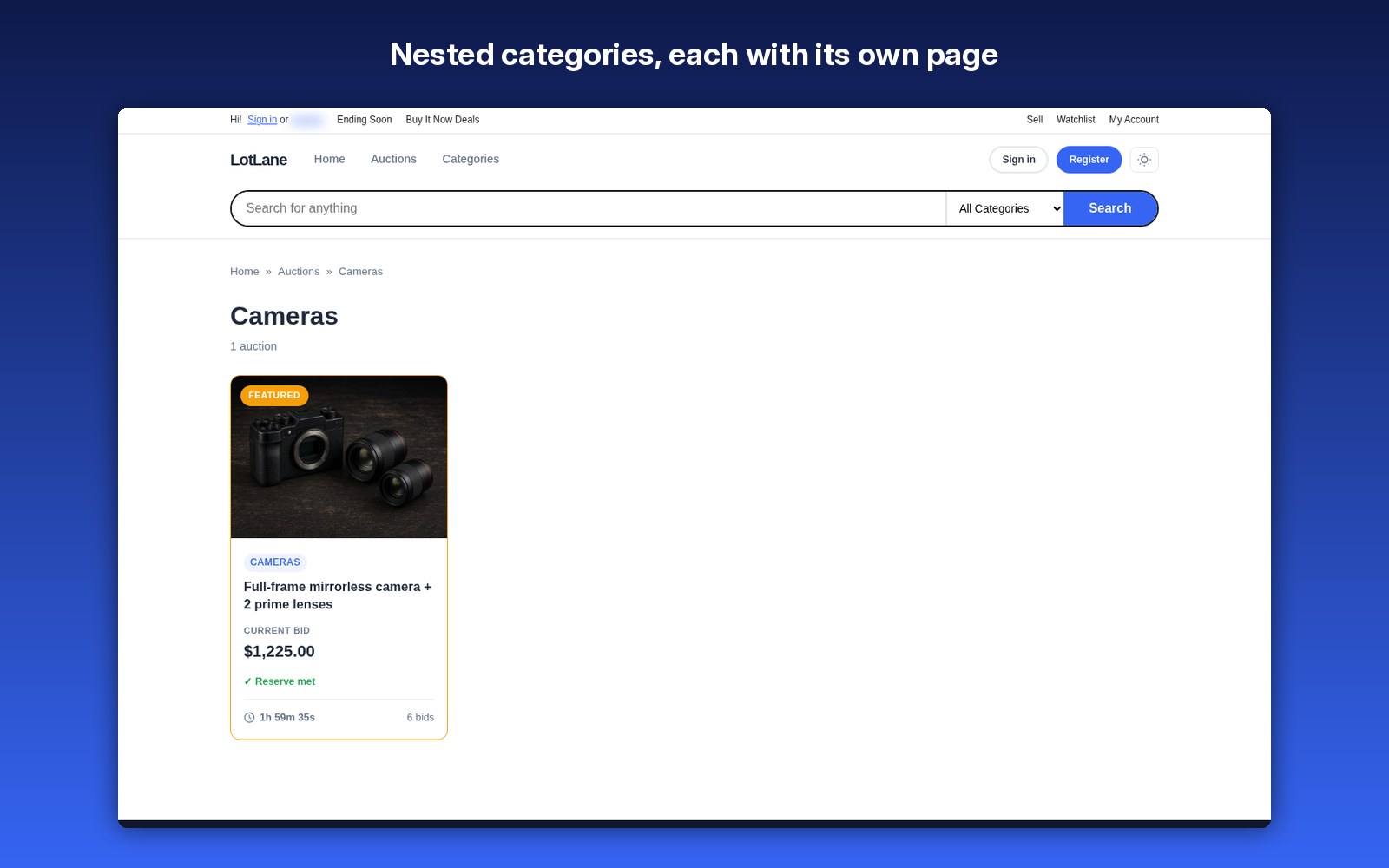Click Auctions in the breadcrumb trail
Screen dimensions: 1389x868
tap(299, 272)
